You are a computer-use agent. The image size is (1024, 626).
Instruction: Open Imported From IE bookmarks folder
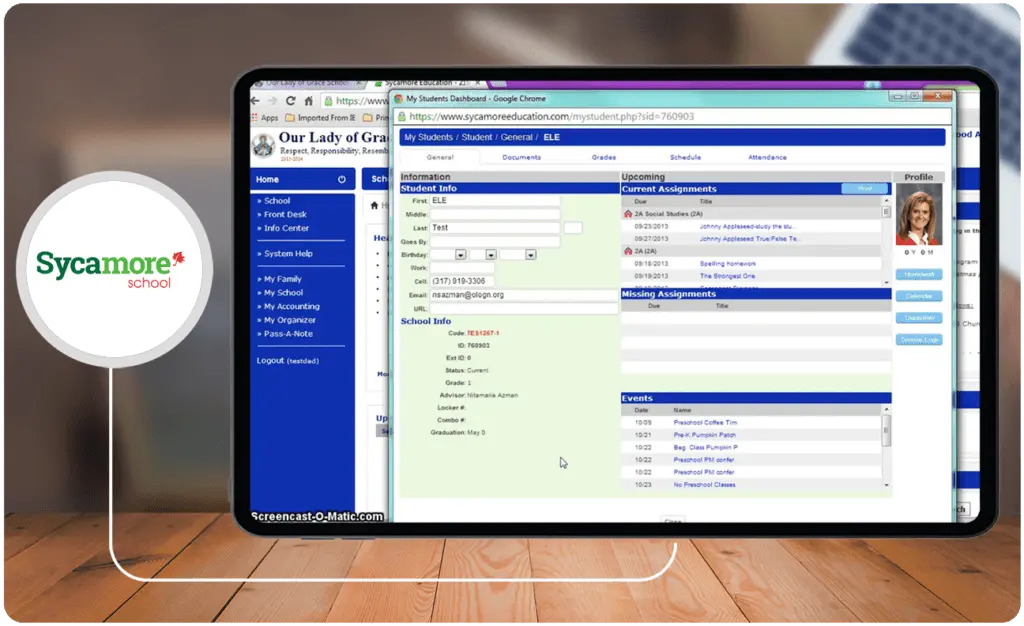(321, 117)
